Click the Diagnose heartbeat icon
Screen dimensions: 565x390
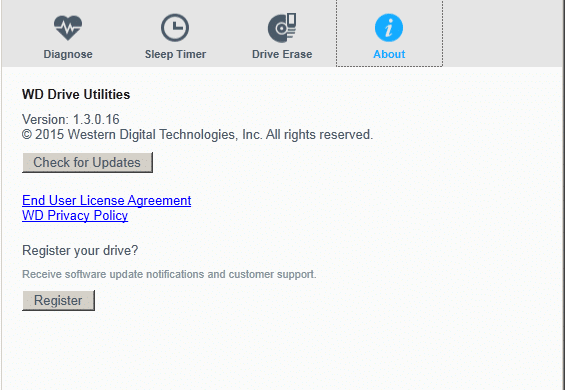coord(68,28)
